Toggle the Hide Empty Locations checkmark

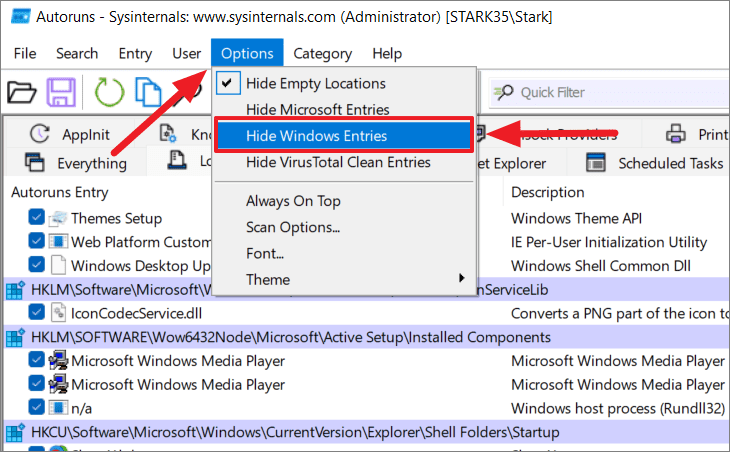(228, 83)
